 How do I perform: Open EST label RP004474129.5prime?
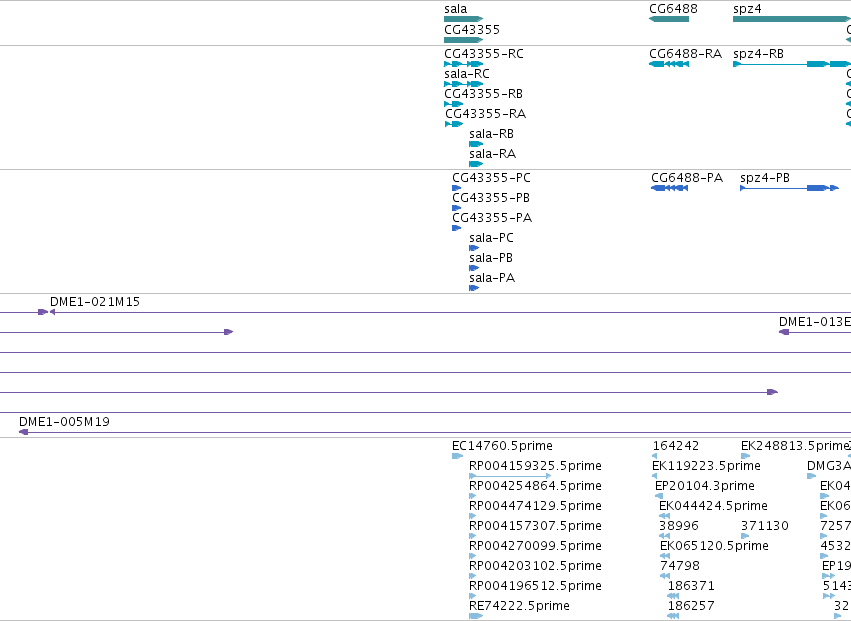[535, 506]
